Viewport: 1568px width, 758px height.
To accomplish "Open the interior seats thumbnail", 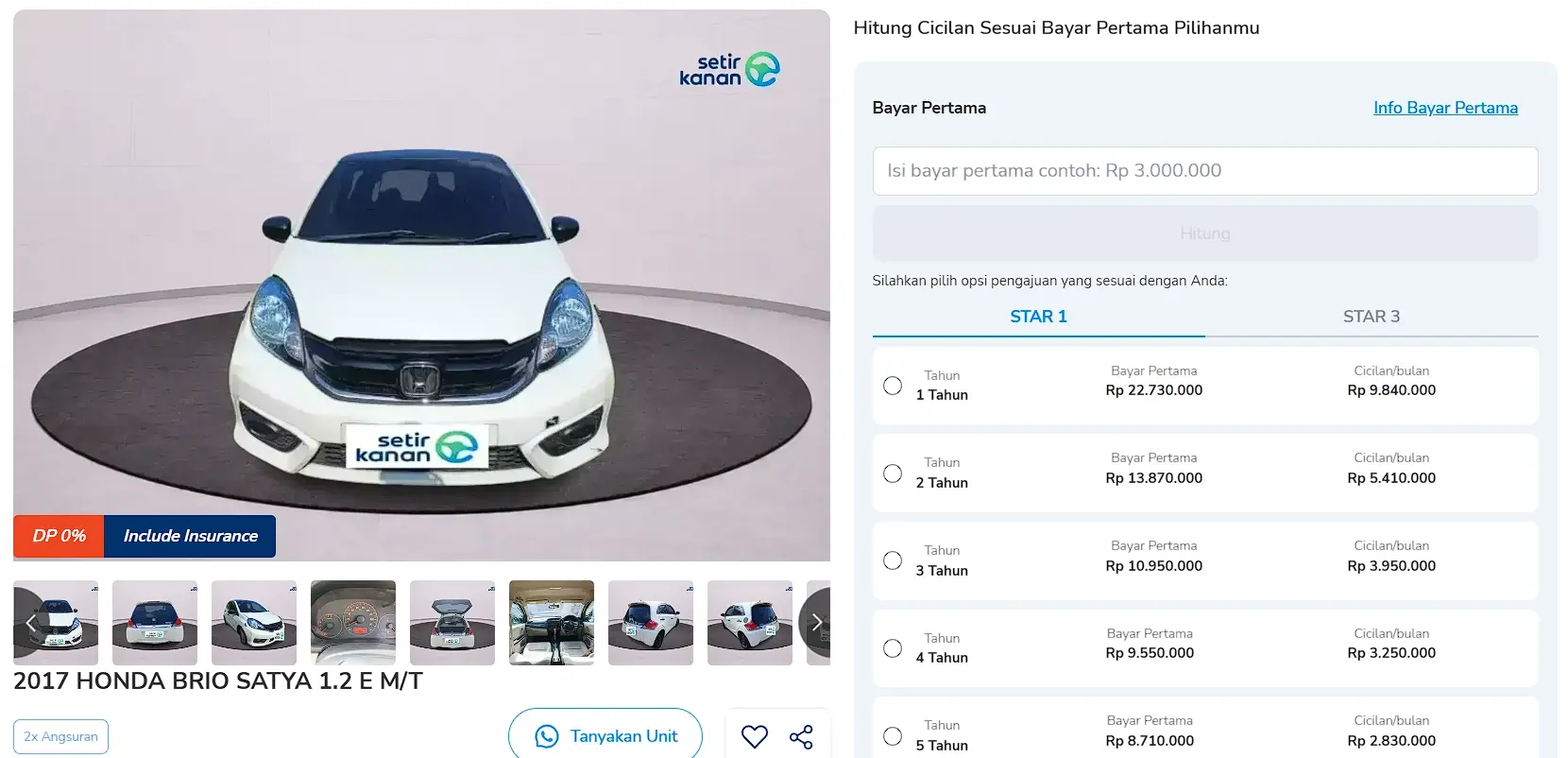I will (x=552, y=623).
